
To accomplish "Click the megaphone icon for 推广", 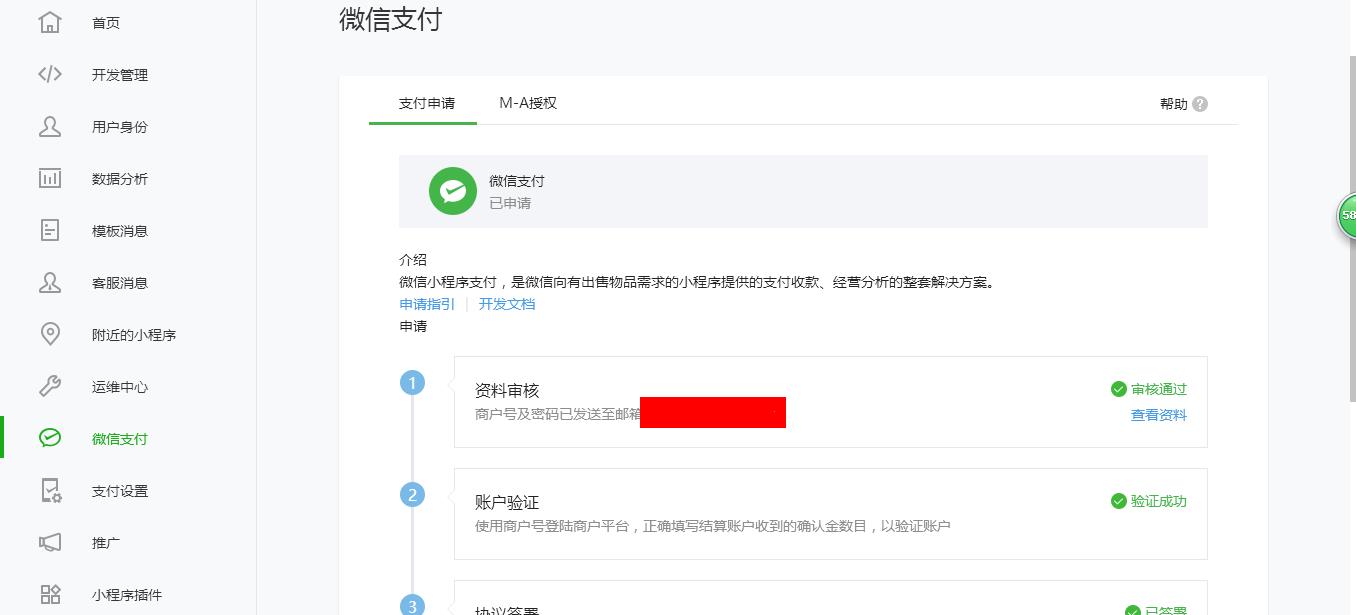I will 50,542.
